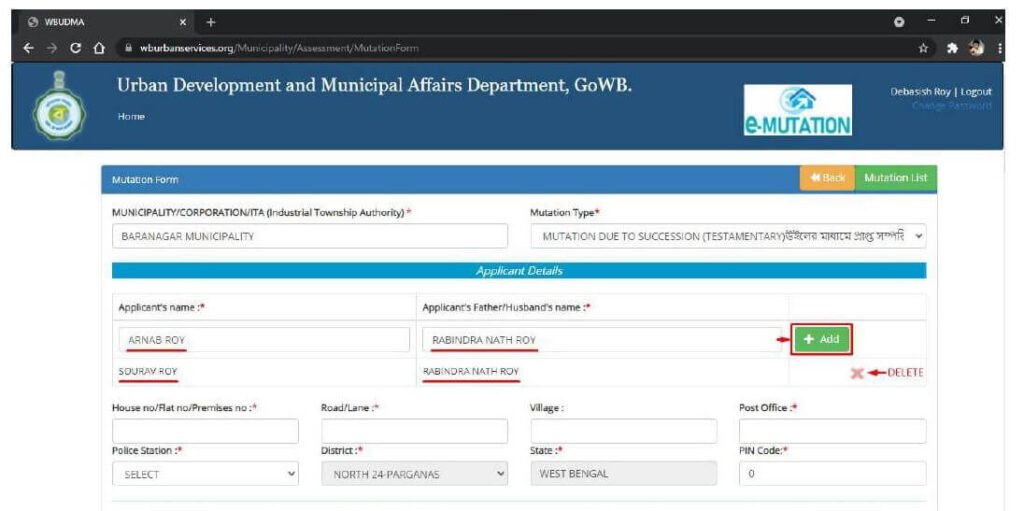Click the State field showing West Bengal
This screenshot has height=511, width=1024.
click(x=624, y=474)
